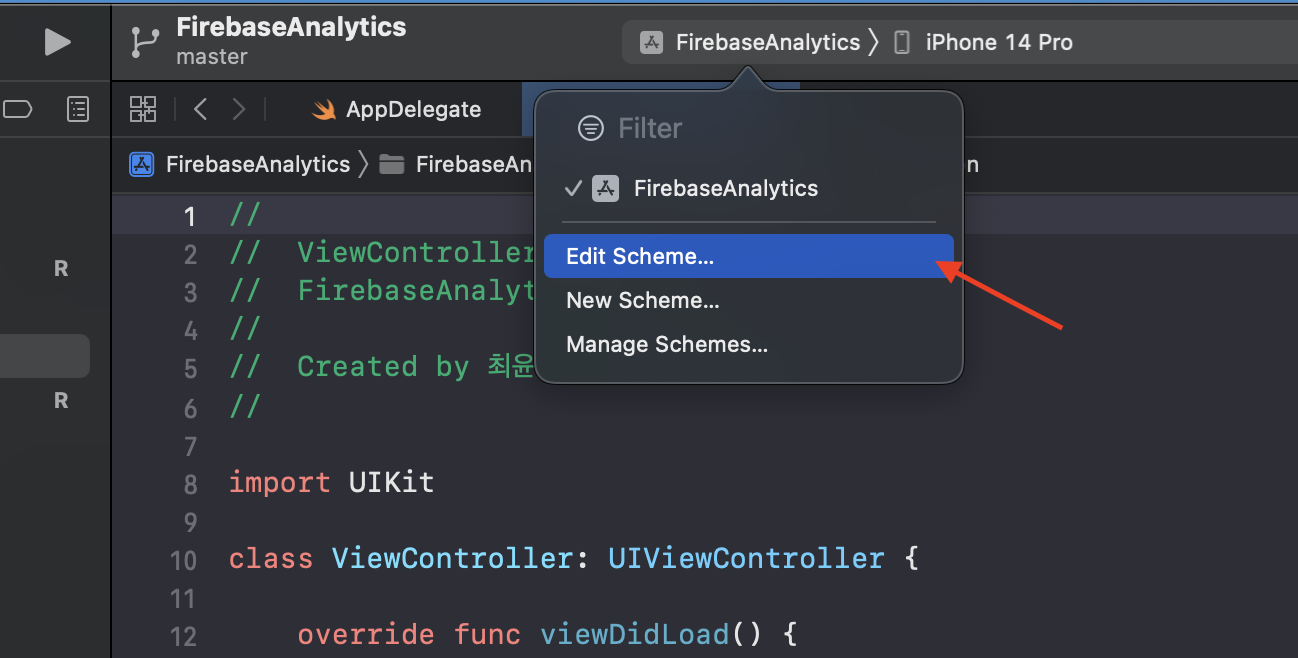Open the document outline list icon
Viewport: 1298px width, 658px height.
point(78,109)
